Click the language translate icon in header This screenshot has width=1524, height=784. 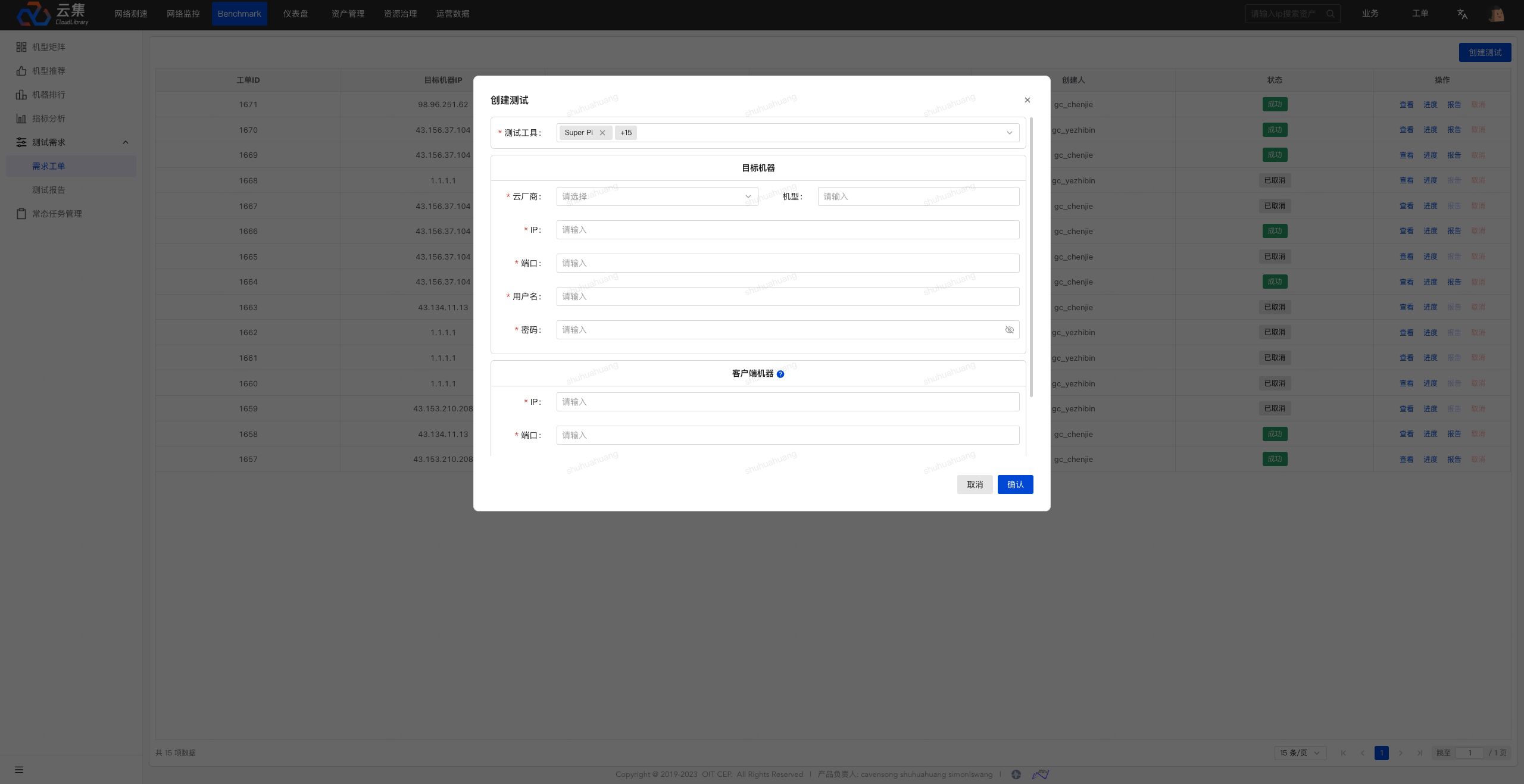coord(1462,14)
